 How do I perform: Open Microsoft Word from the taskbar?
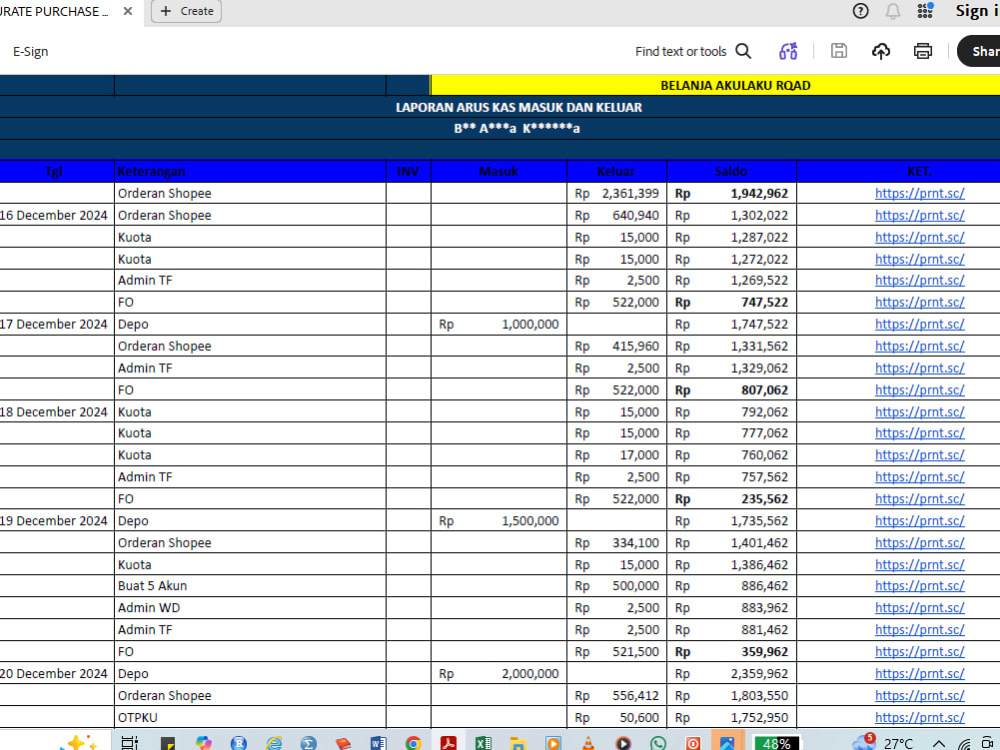pos(378,743)
